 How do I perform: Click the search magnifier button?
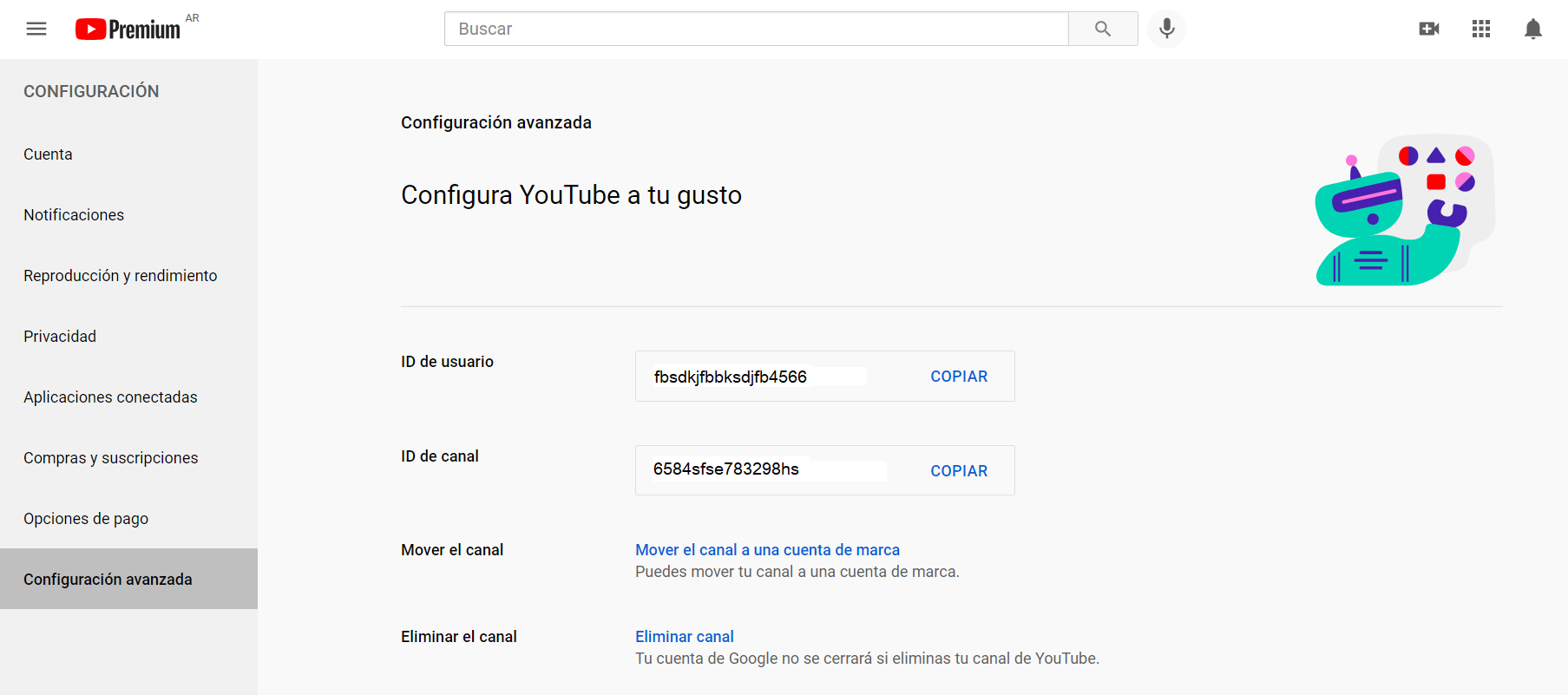click(x=1103, y=29)
